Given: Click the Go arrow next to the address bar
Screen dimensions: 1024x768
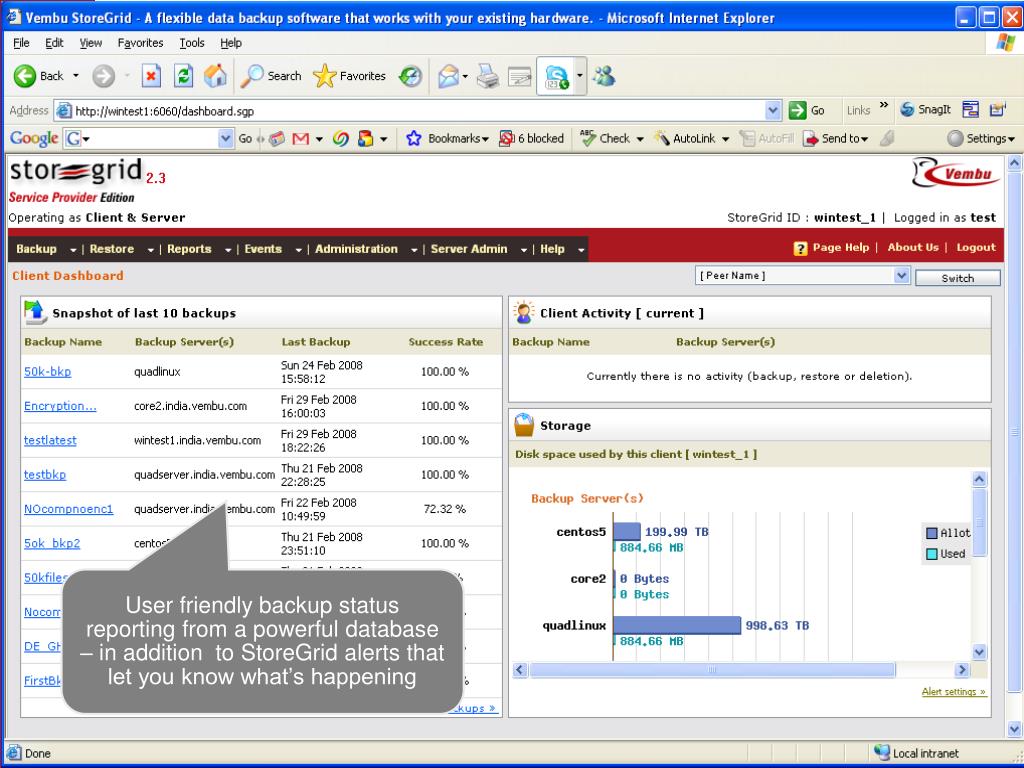Looking at the screenshot, I should pos(797,110).
